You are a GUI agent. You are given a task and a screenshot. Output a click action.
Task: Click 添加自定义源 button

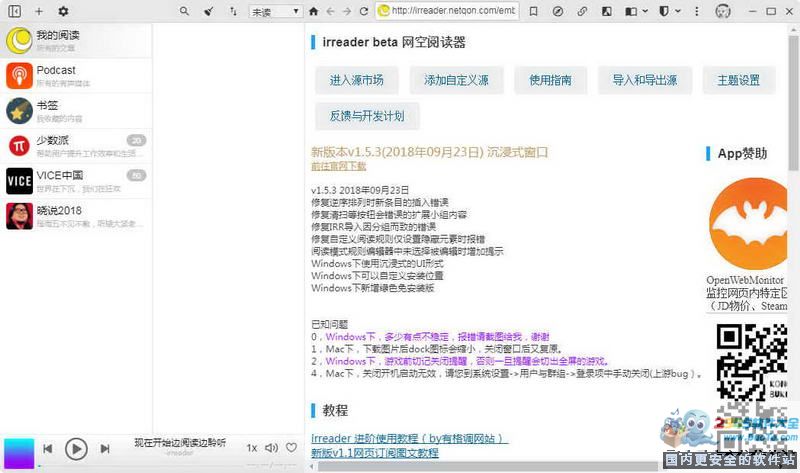(456, 80)
